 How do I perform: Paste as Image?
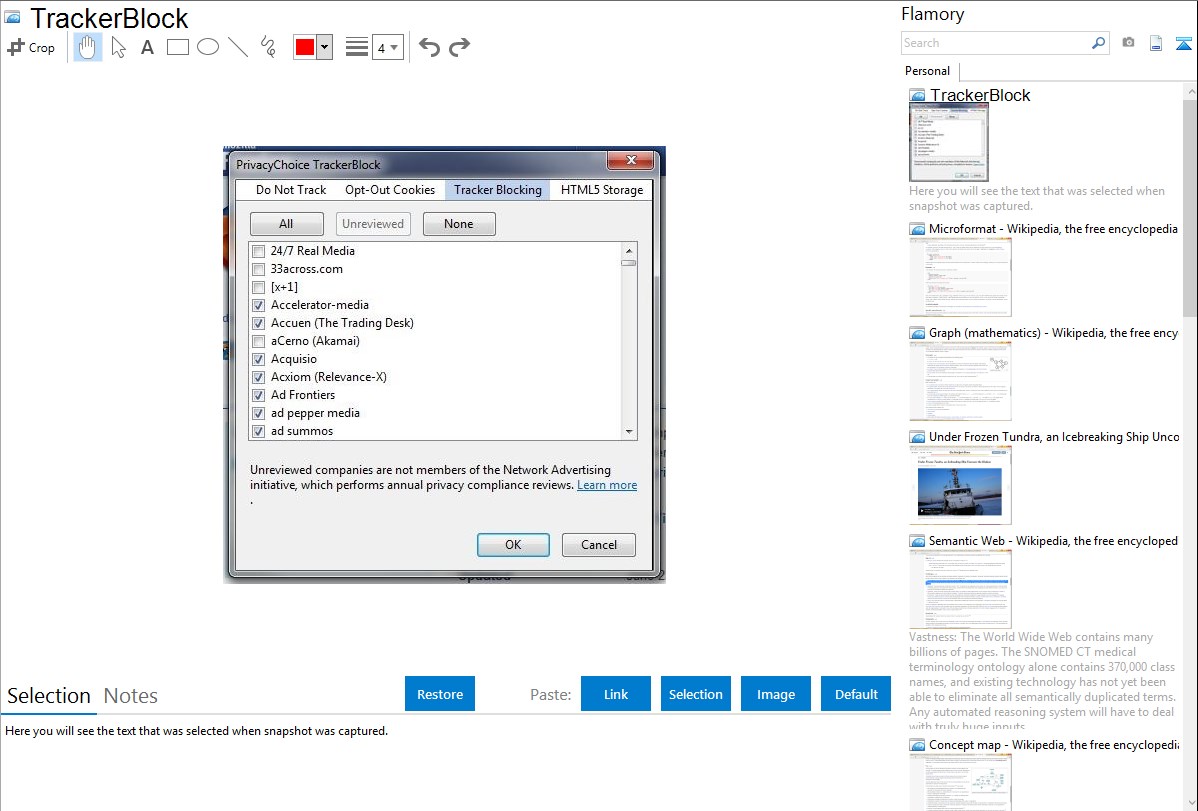point(775,694)
